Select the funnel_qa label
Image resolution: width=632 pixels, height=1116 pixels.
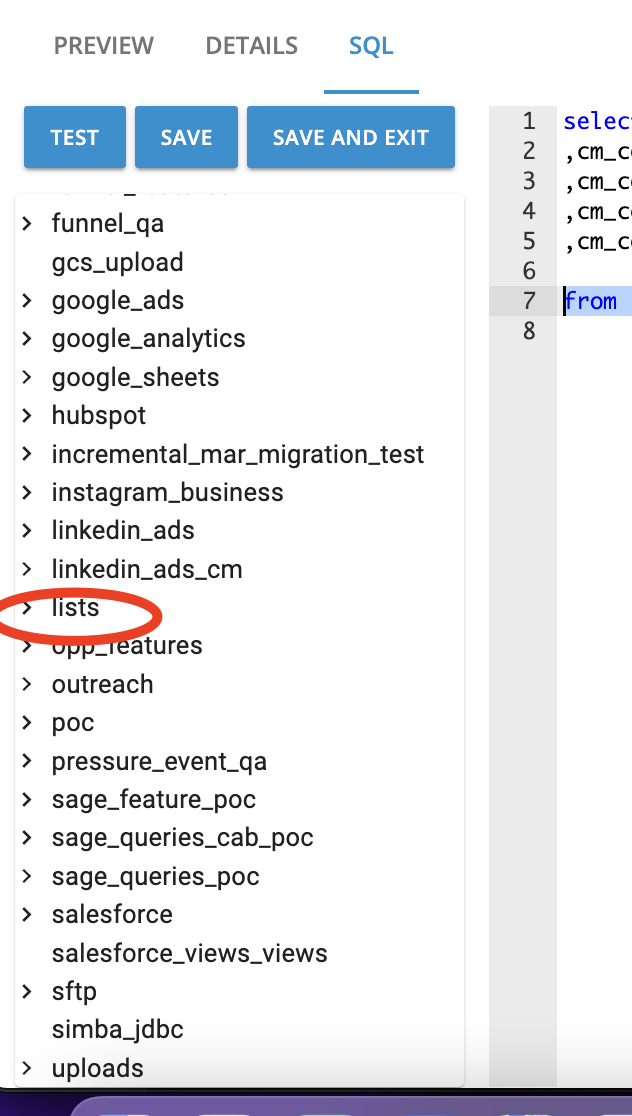107,224
